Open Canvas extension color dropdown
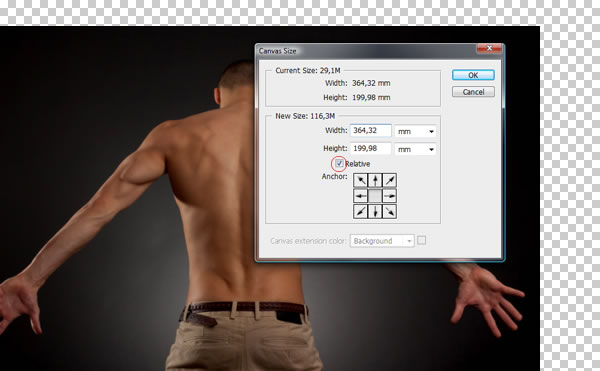The width and height of the screenshot is (600, 371). [382, 241]
